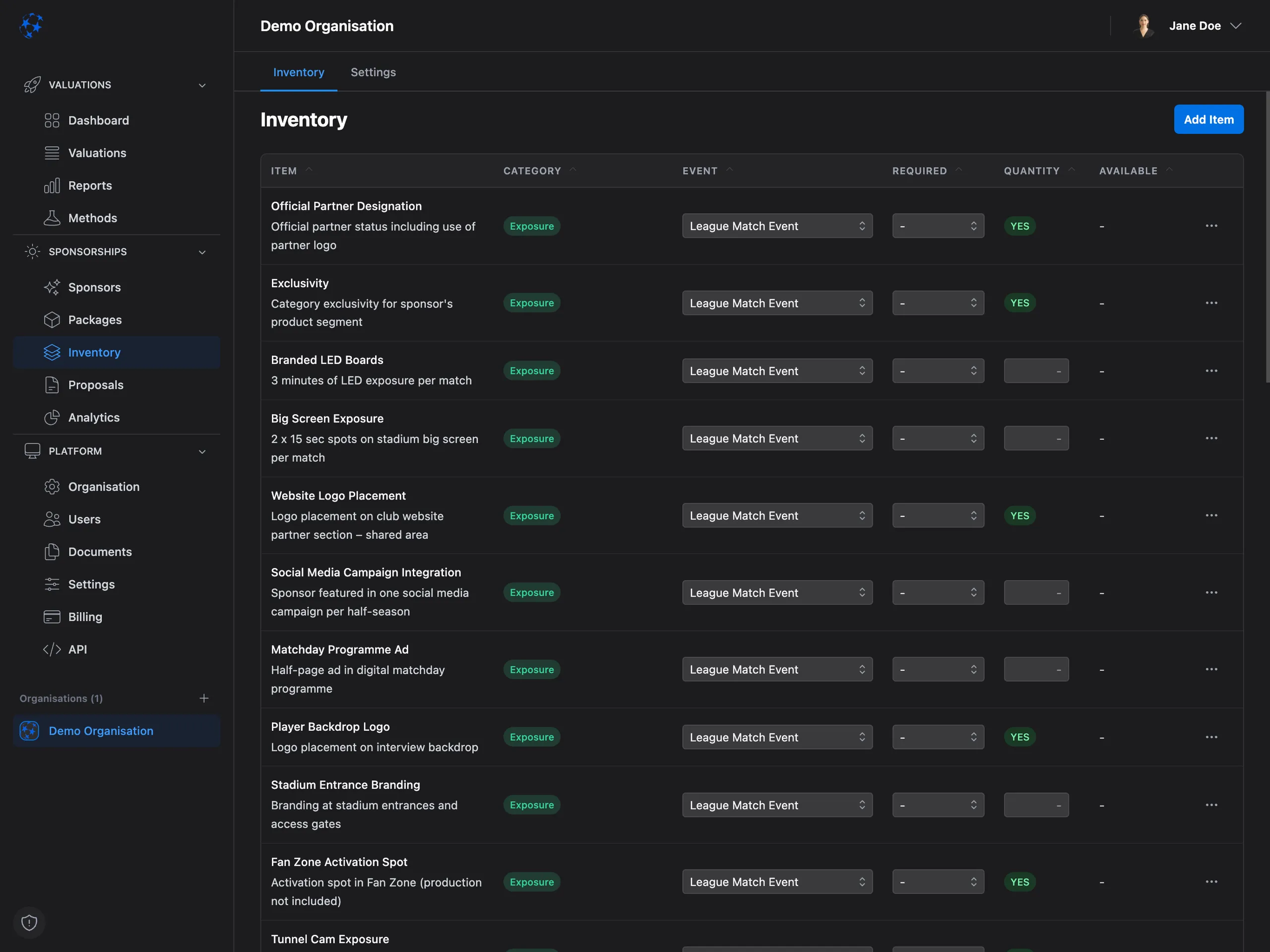Open row actions for Official Partner Designation
Screen dimensions: 1270x952
[x=1211, y=226]
